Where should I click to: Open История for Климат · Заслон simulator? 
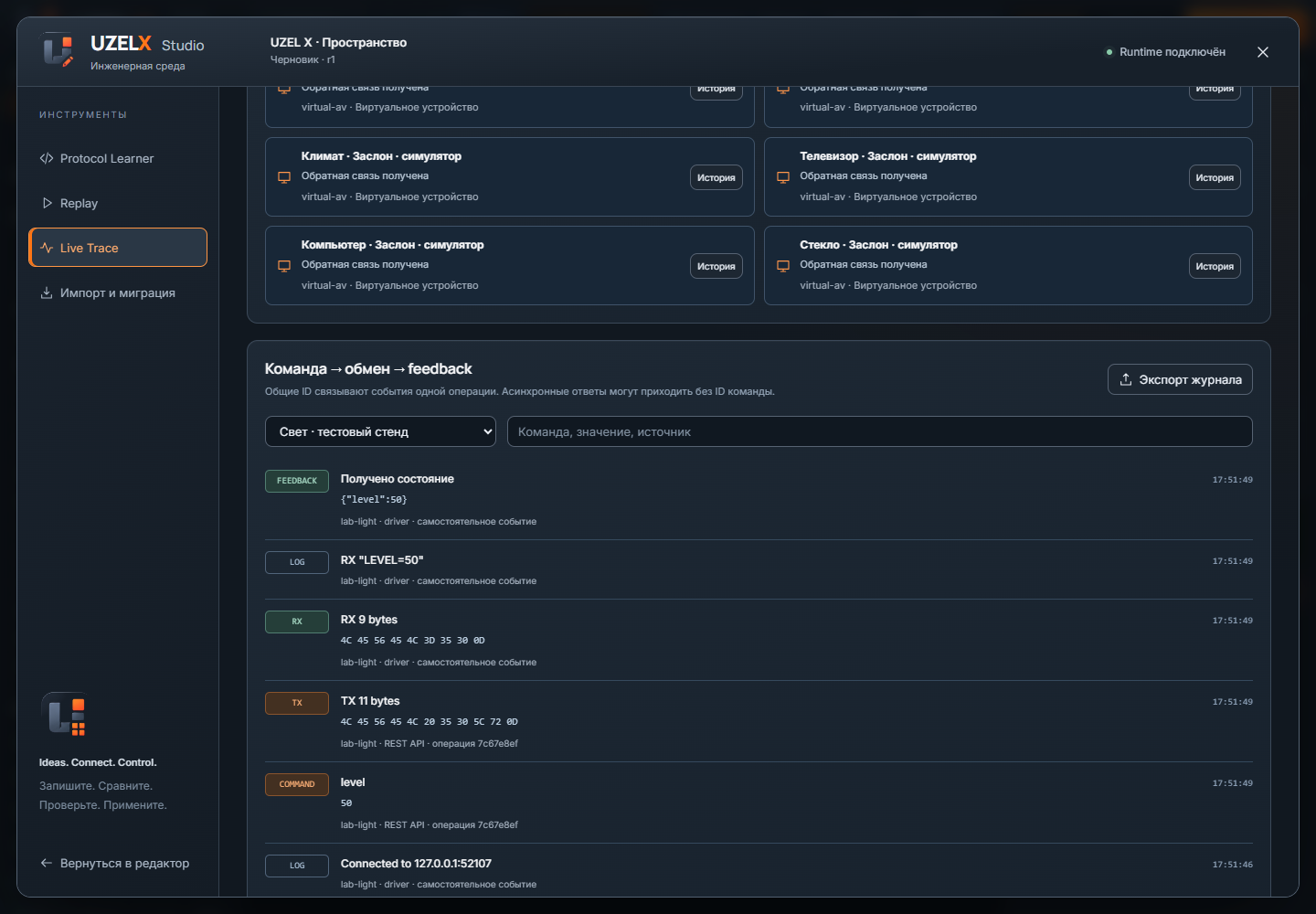click(x=716, y=177)
